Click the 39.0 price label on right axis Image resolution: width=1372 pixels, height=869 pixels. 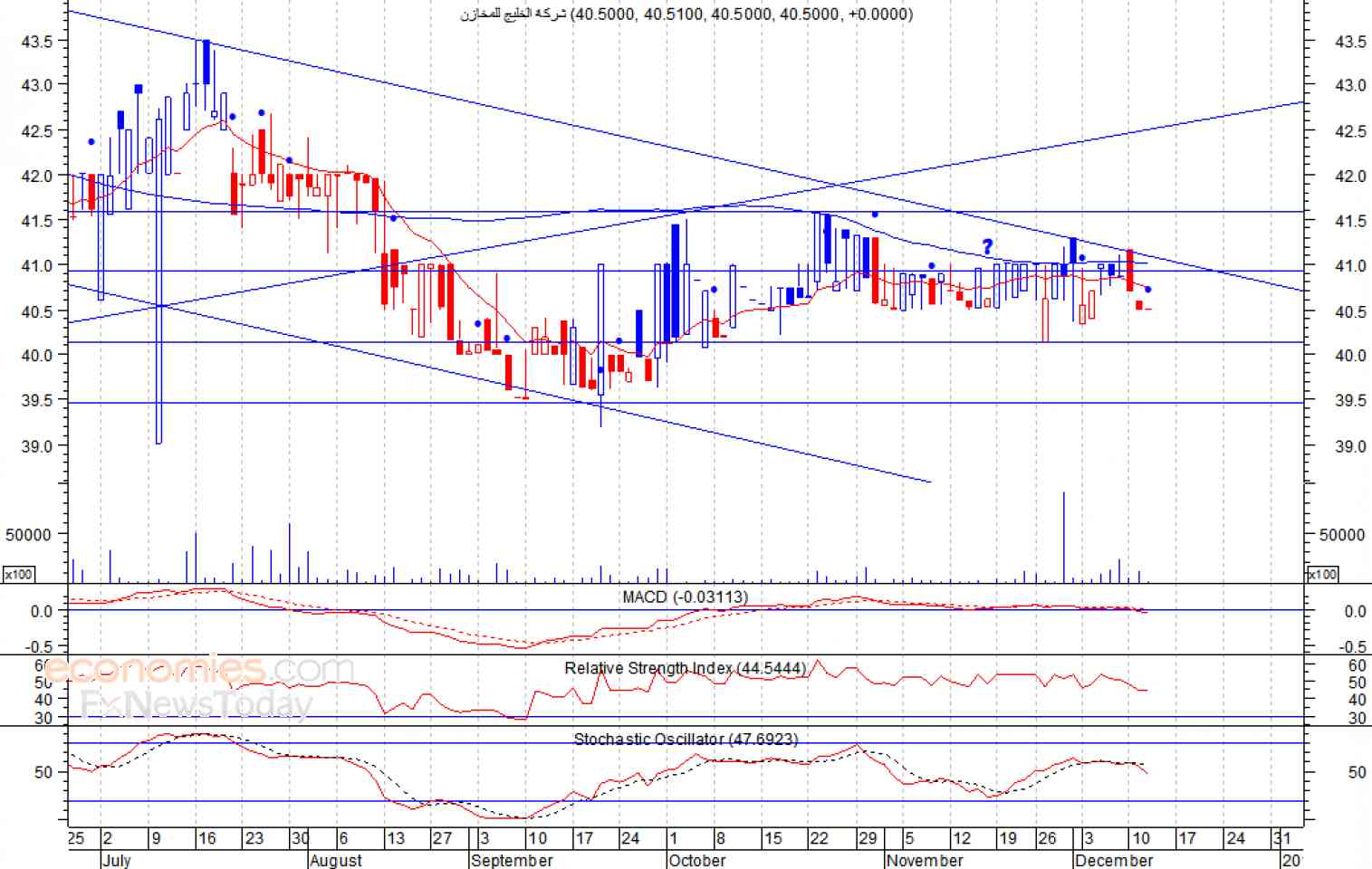click(1350, 446)
